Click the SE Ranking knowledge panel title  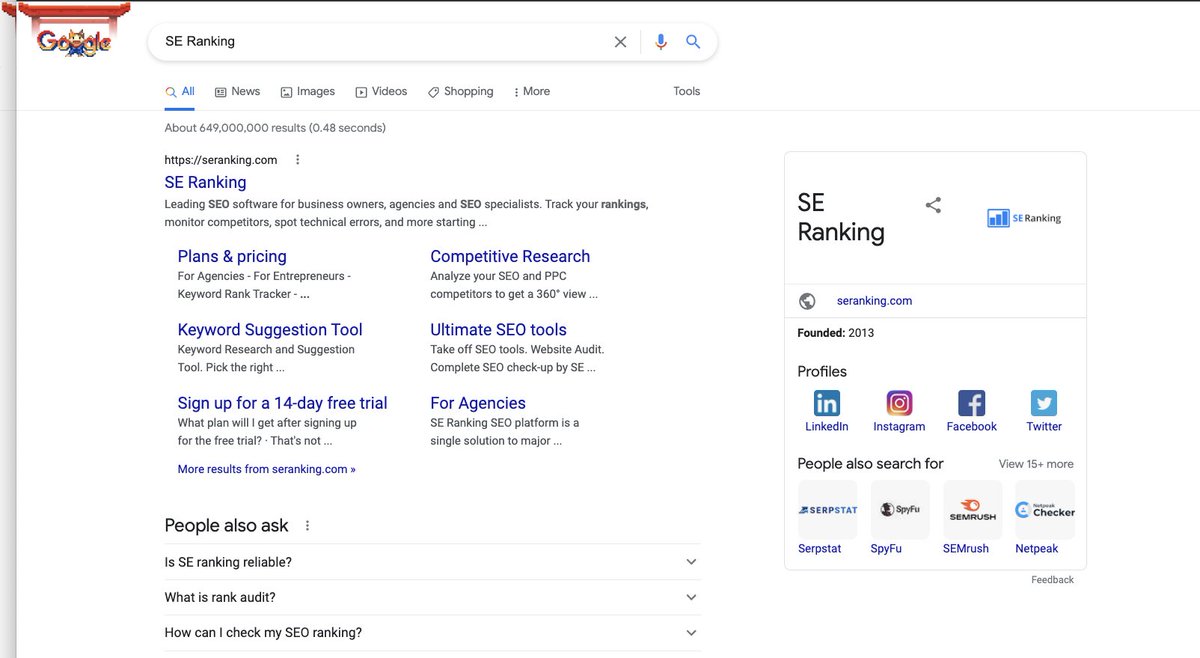pyautogui.click(x=841, y=217)
